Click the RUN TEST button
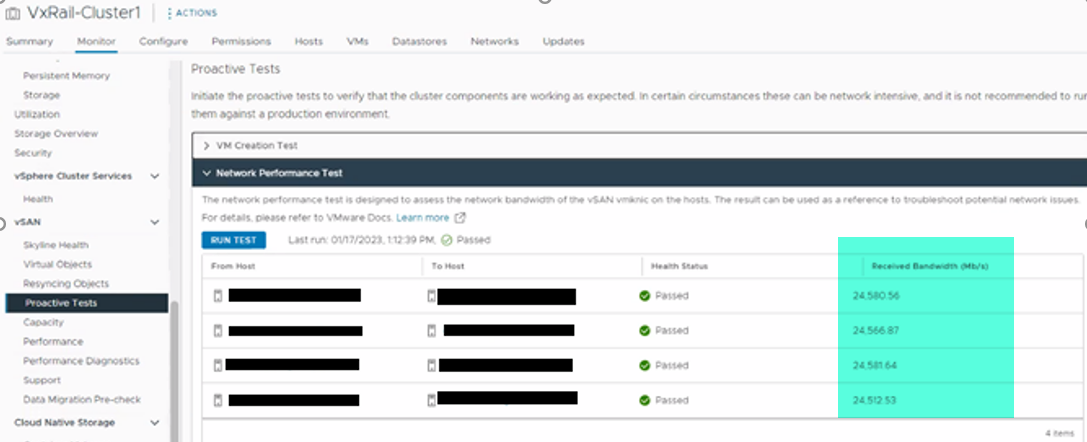This screenshot has height=442, width=1087. click(234, 240)
